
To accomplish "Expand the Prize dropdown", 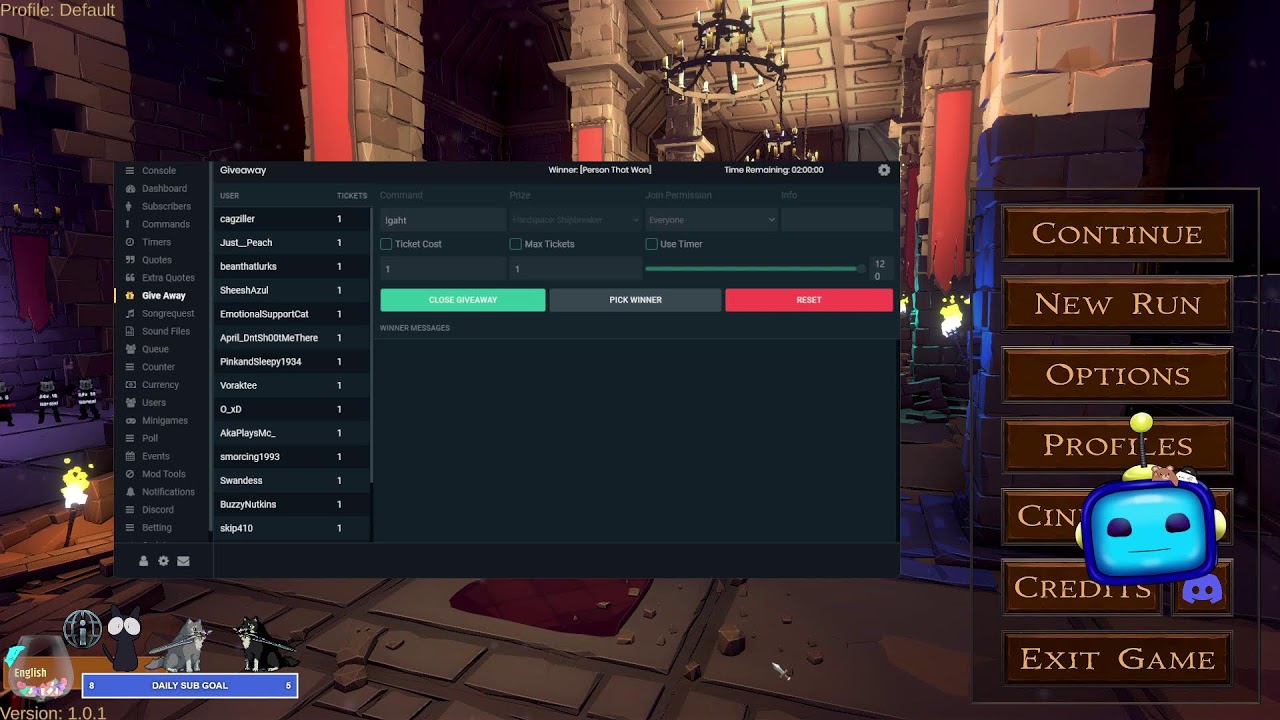I will (x=575, y=220).
